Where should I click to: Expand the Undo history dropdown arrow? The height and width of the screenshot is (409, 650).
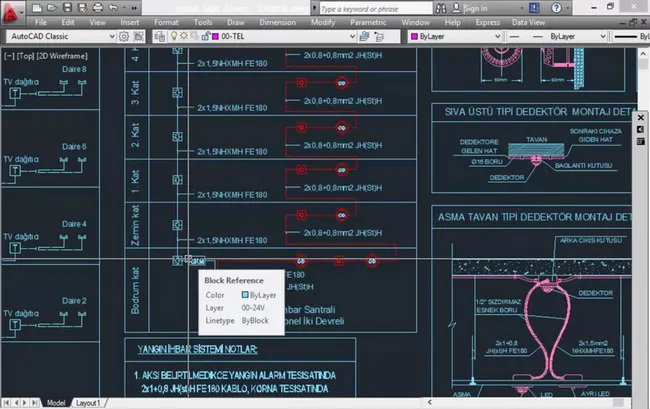pos(124,8)
